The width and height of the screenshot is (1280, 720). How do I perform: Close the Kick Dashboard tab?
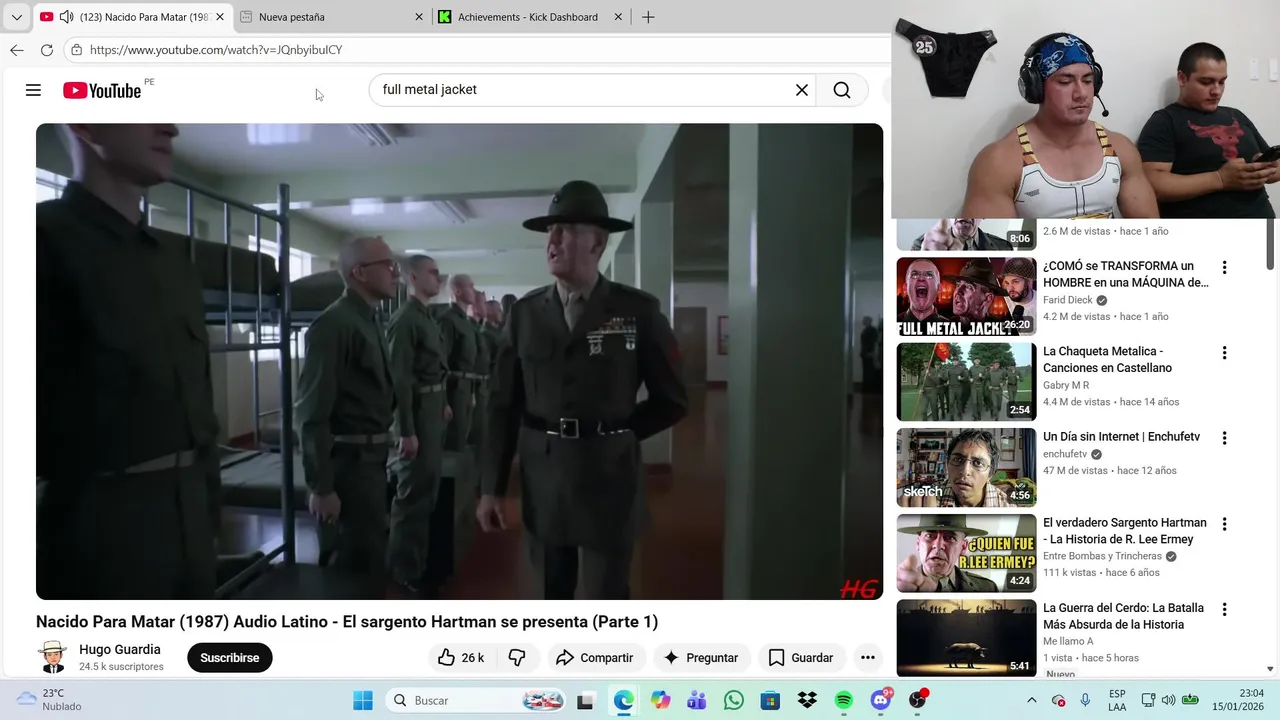click(618, 17)
